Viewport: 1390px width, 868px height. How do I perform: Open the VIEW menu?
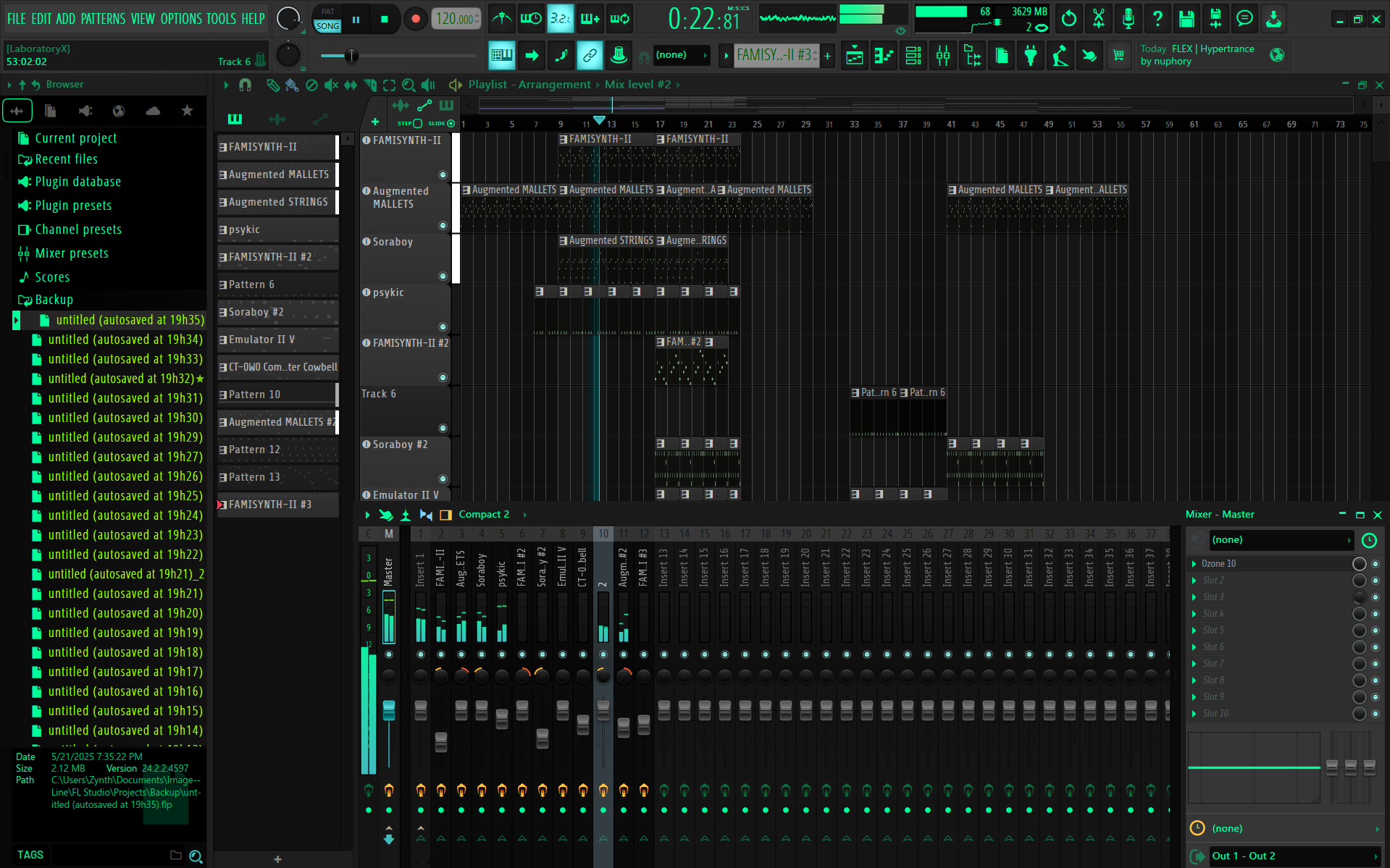(143, 19)
